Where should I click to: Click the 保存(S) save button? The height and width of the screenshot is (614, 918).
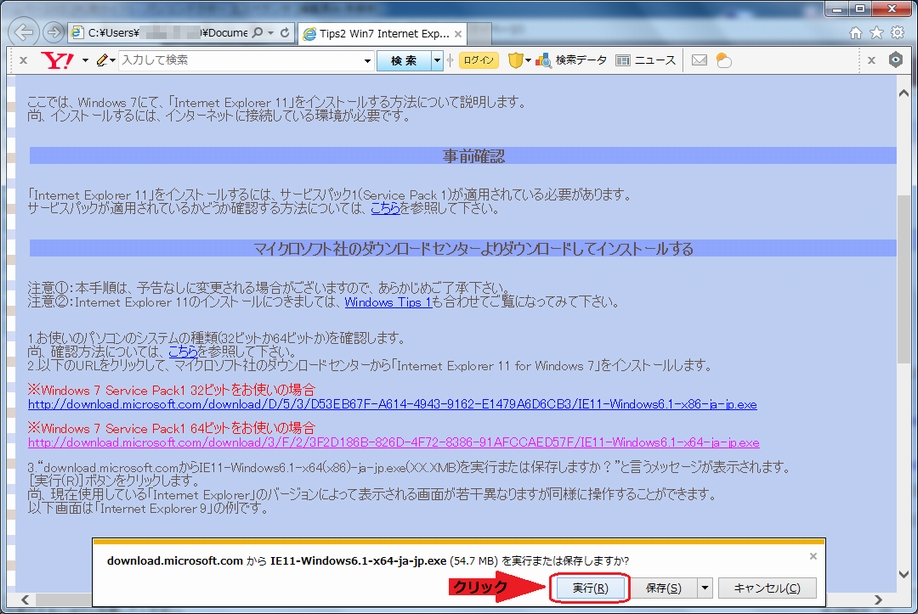(664, 588)
